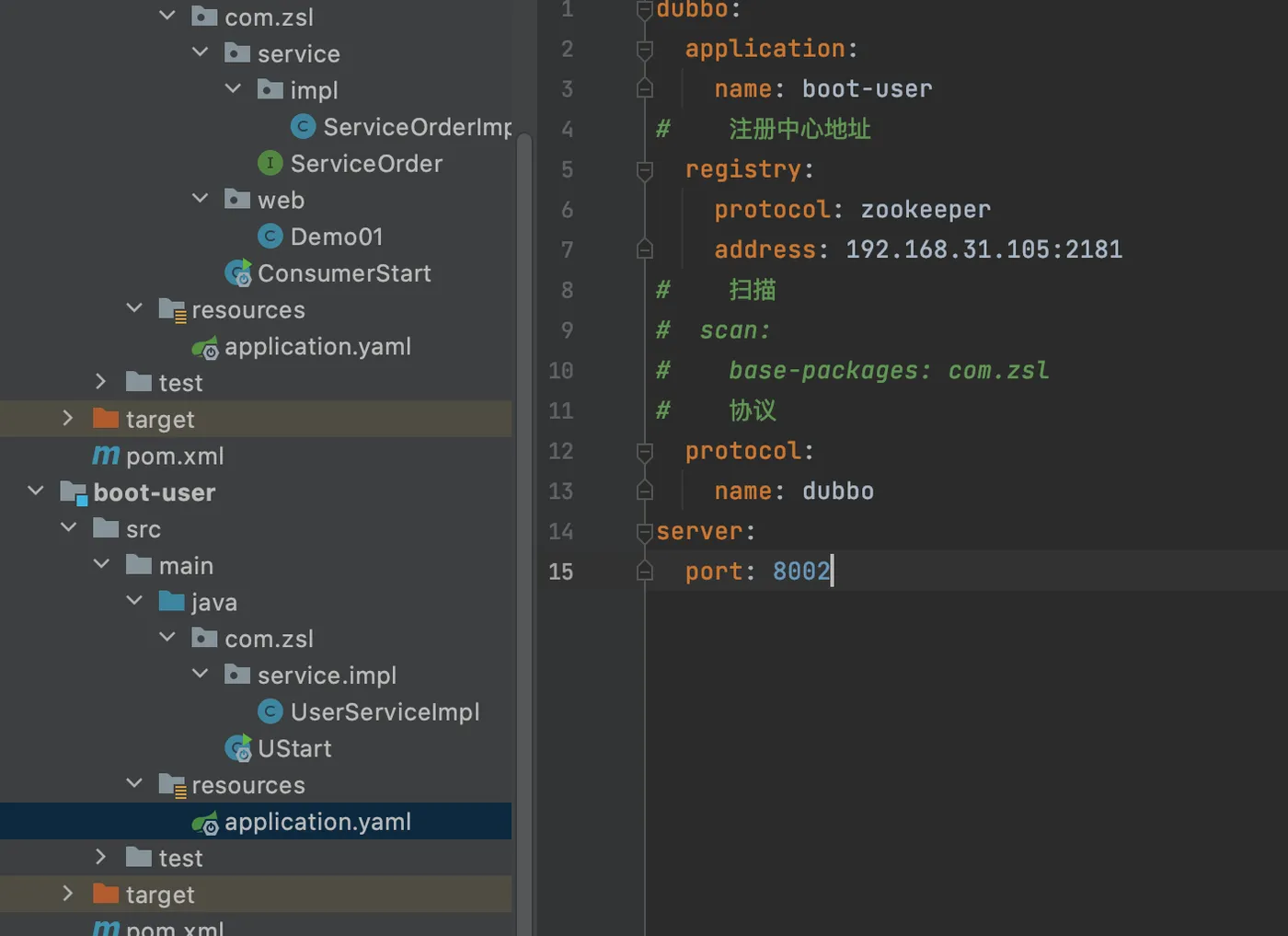
Task: Click the boot-user name value
Action: point(867,89)
